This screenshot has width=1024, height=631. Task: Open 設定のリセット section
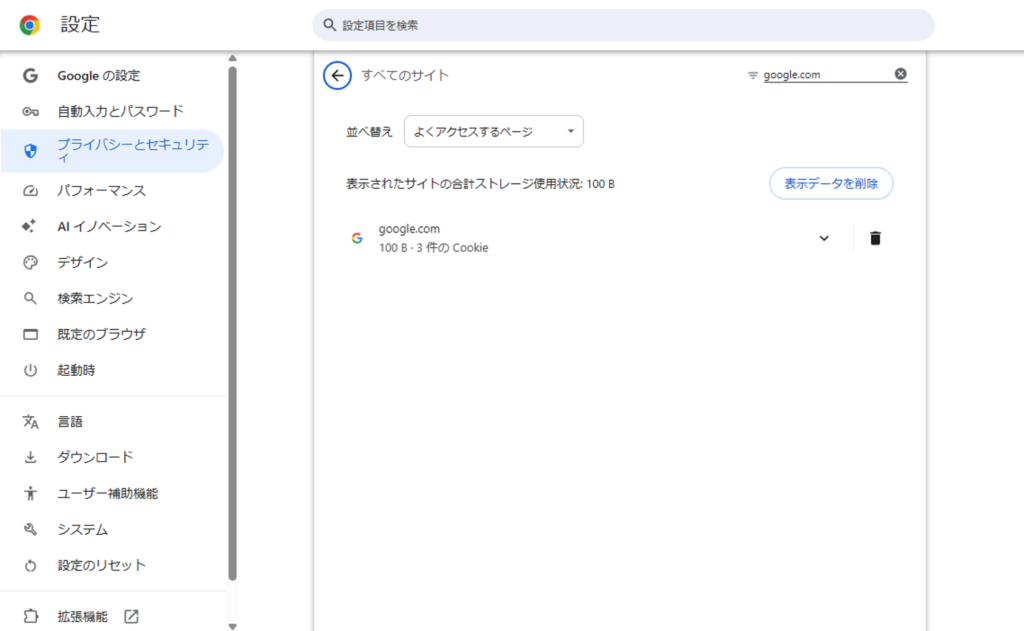pyautogui.click(x=112, y=566)
